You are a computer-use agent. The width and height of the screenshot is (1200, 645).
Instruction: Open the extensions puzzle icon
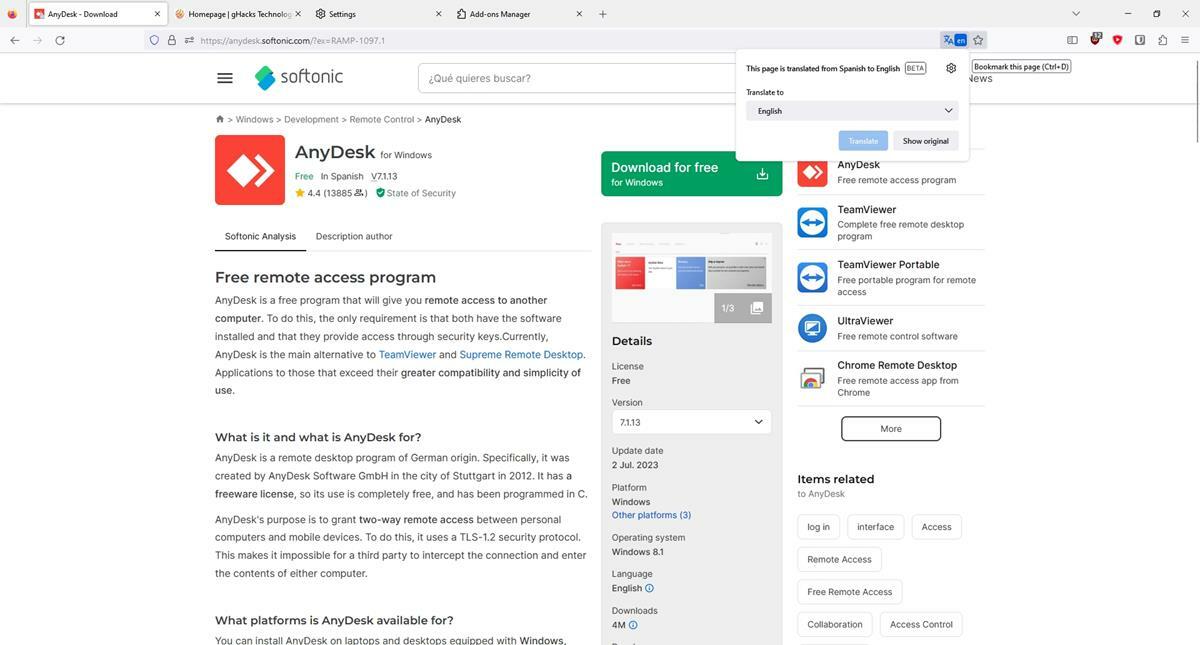point(1162,40)
